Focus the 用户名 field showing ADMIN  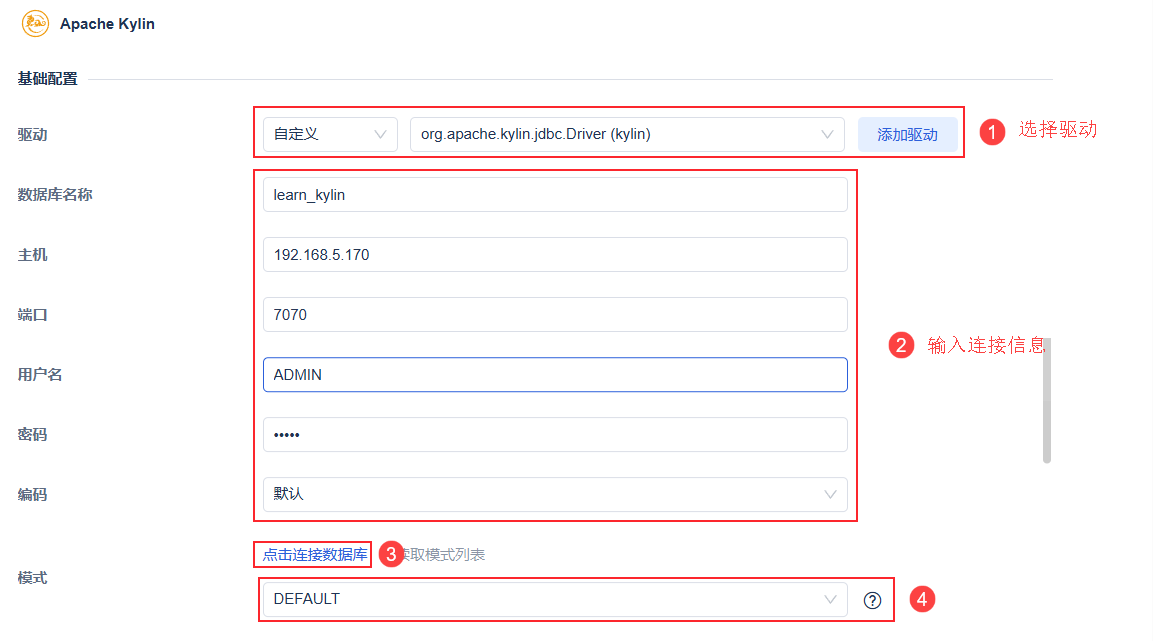coord(555,375)
